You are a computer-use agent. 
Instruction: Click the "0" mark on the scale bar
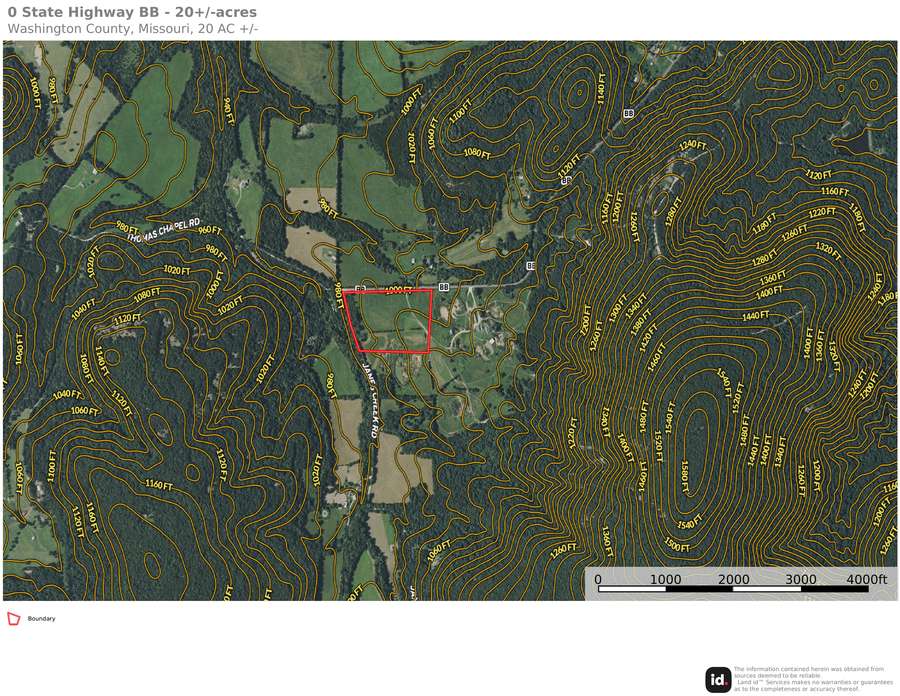coord(598,579)
